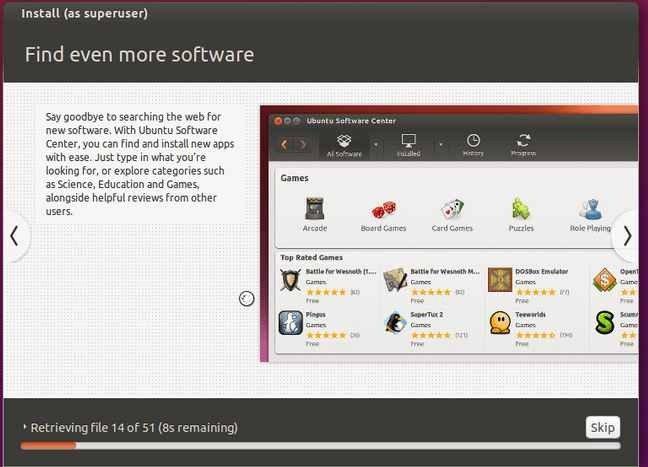Image resolution: width=648 pixels, height=467 pixels.
Task: Click 'Install (as superuser)' window title
Action: tap(85, 13)
